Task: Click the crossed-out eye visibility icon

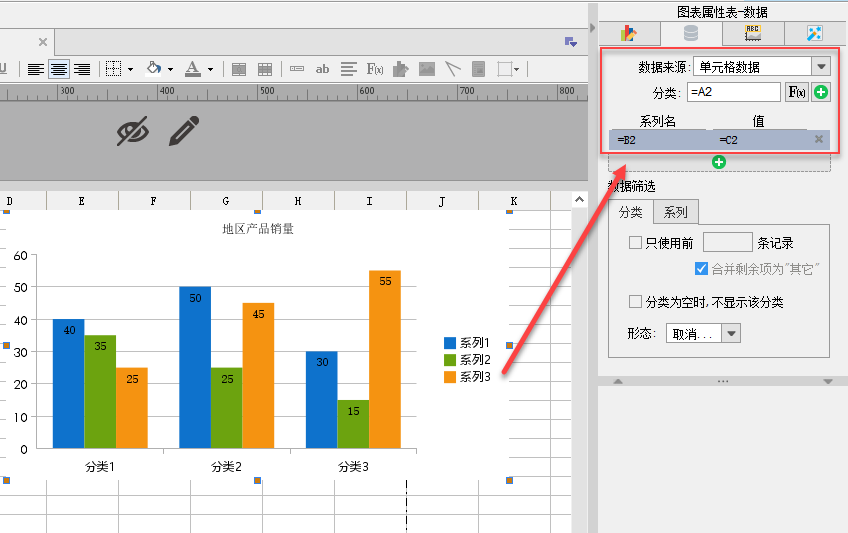Action: coord(133,131)
